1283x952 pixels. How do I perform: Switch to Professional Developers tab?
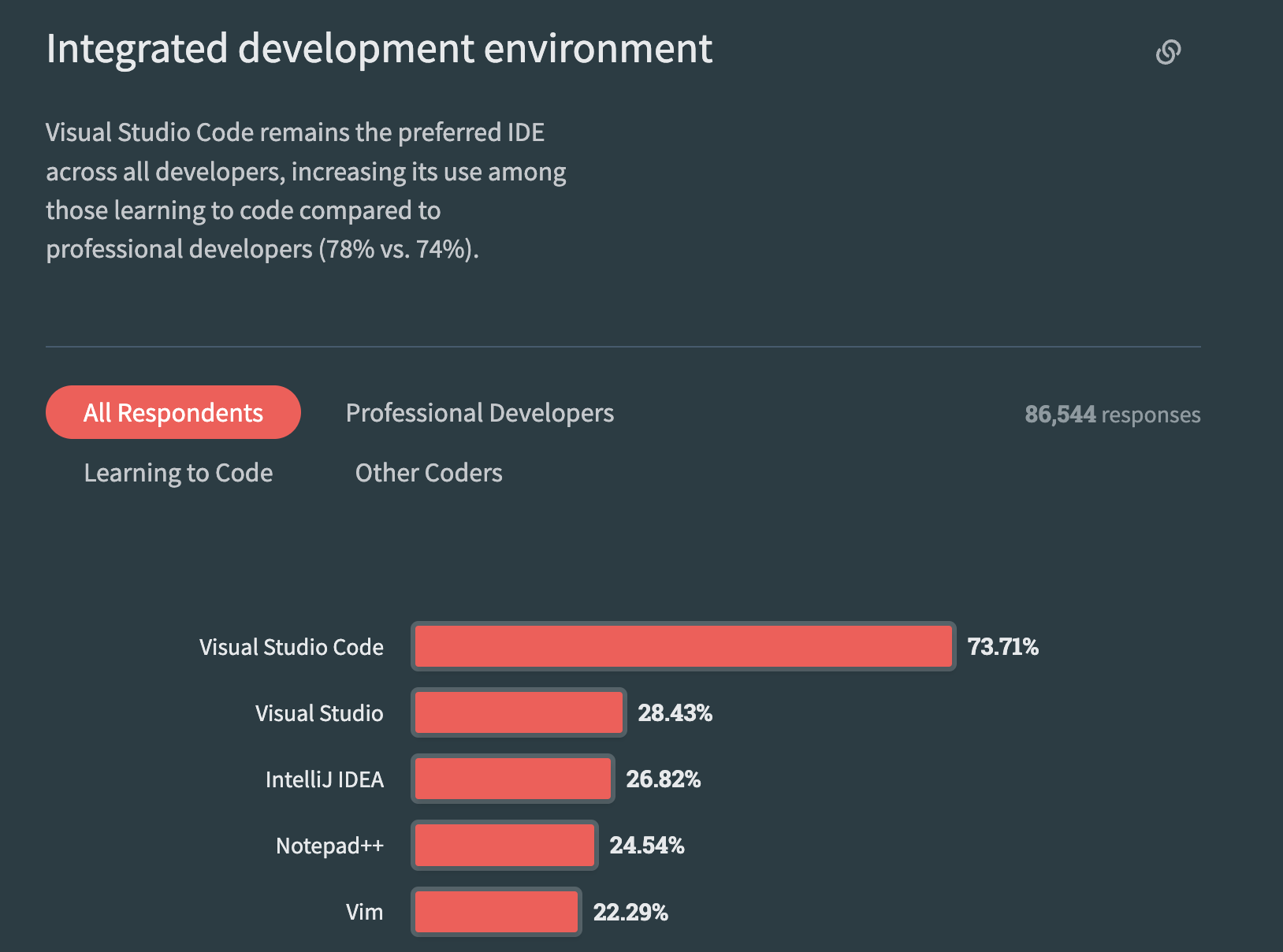coord(479,413)
